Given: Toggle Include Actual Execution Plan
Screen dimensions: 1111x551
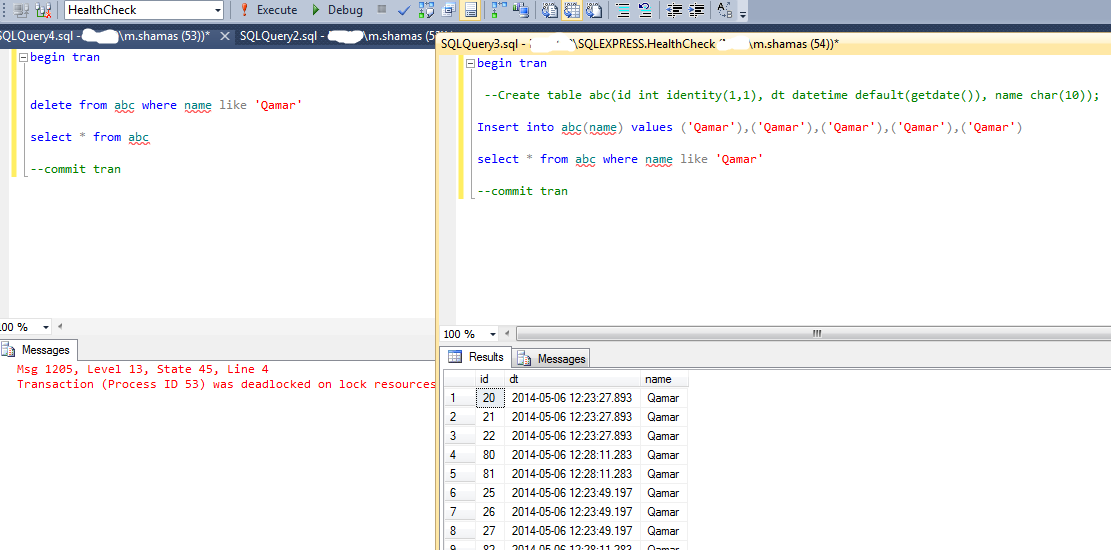Looking at the screenshot, I should tap(499, 10).
